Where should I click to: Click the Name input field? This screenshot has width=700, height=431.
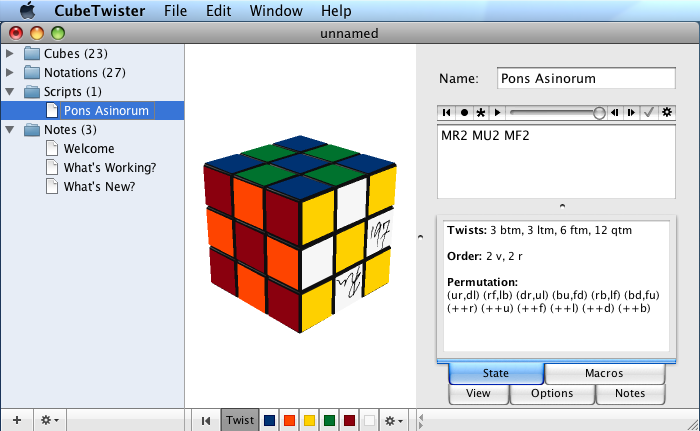(586, 78)
